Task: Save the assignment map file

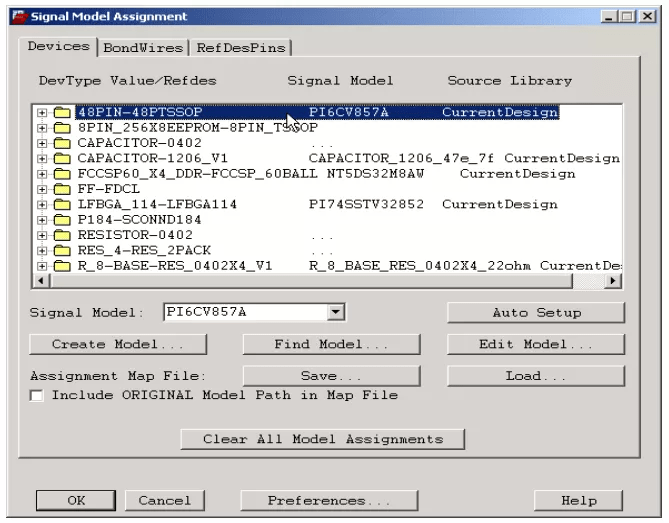Action: point(332,376)
